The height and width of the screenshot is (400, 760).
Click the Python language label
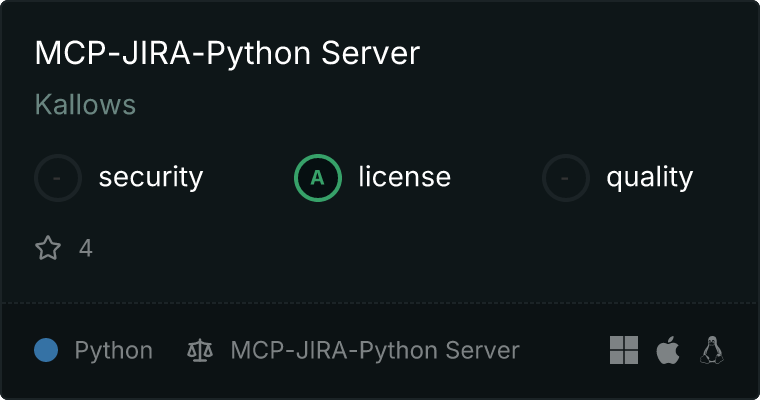click(113, 351)
